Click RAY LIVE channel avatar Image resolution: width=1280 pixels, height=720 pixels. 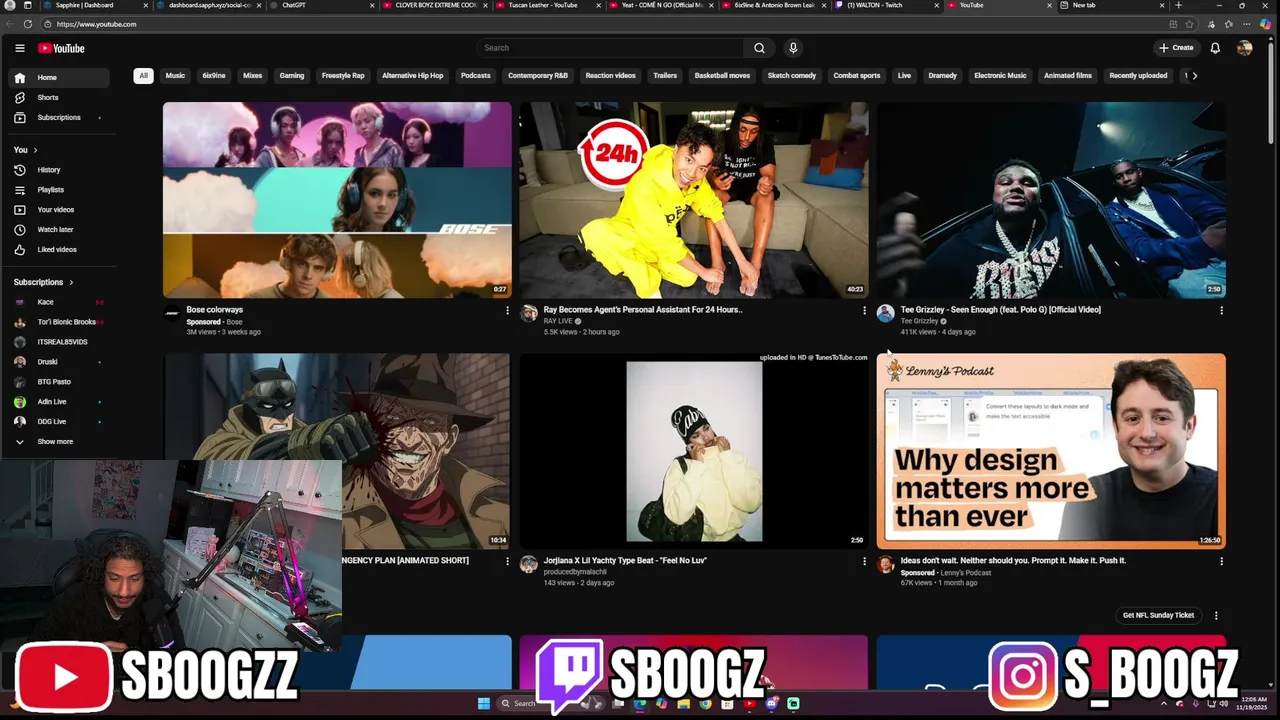(x=529, y=314)
